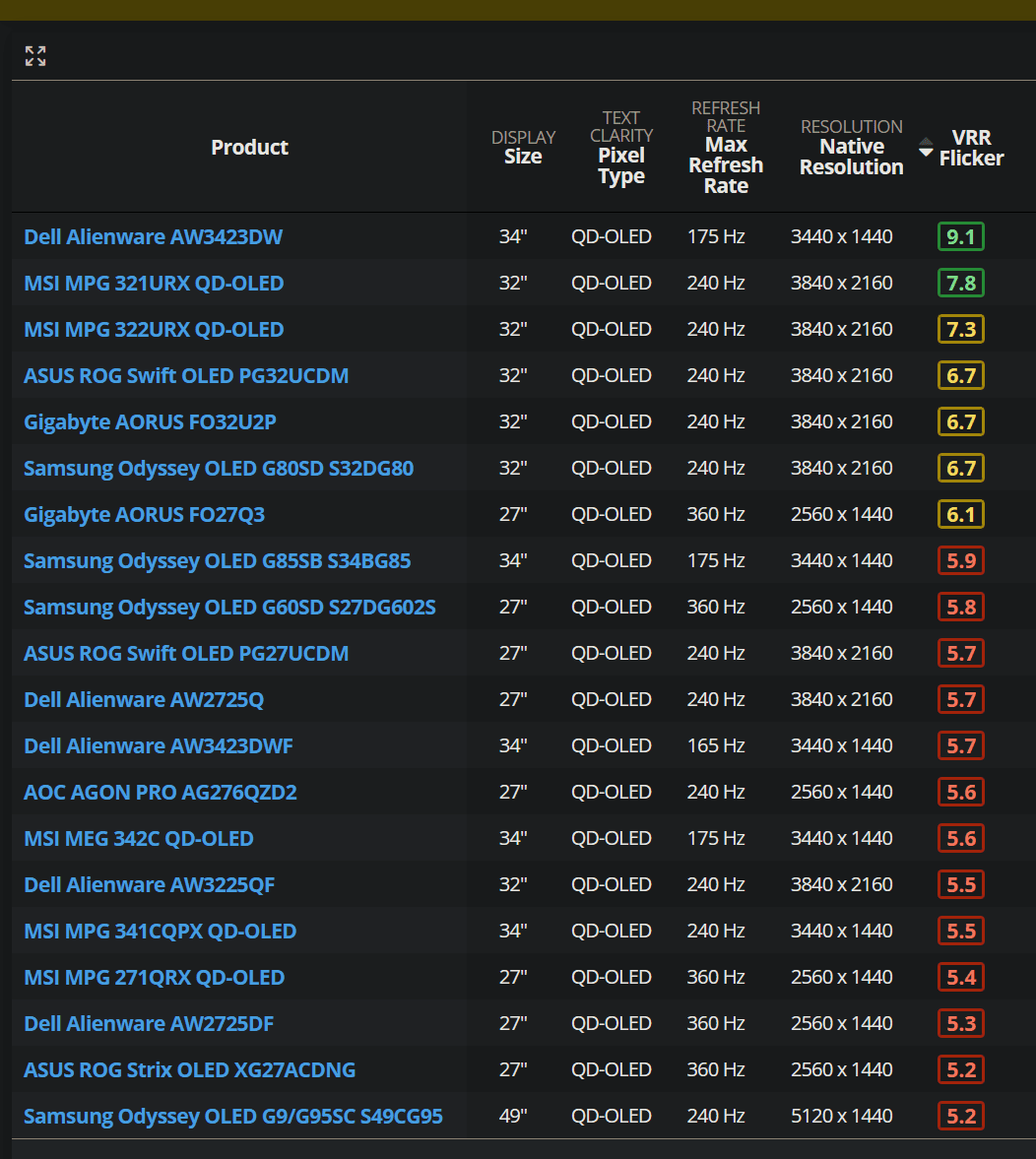Open Samsung Odyssey OLED G85SB S34BG85 link

pyautogui.click(x=218, y=561)
